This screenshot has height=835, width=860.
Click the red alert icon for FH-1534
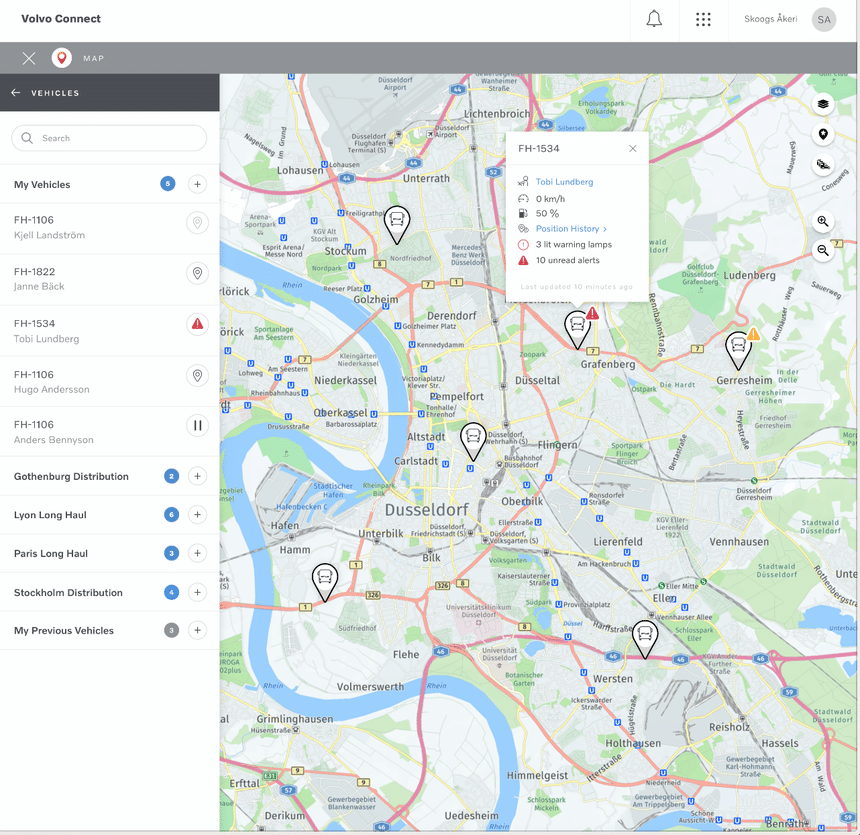[x=197, y=324]
